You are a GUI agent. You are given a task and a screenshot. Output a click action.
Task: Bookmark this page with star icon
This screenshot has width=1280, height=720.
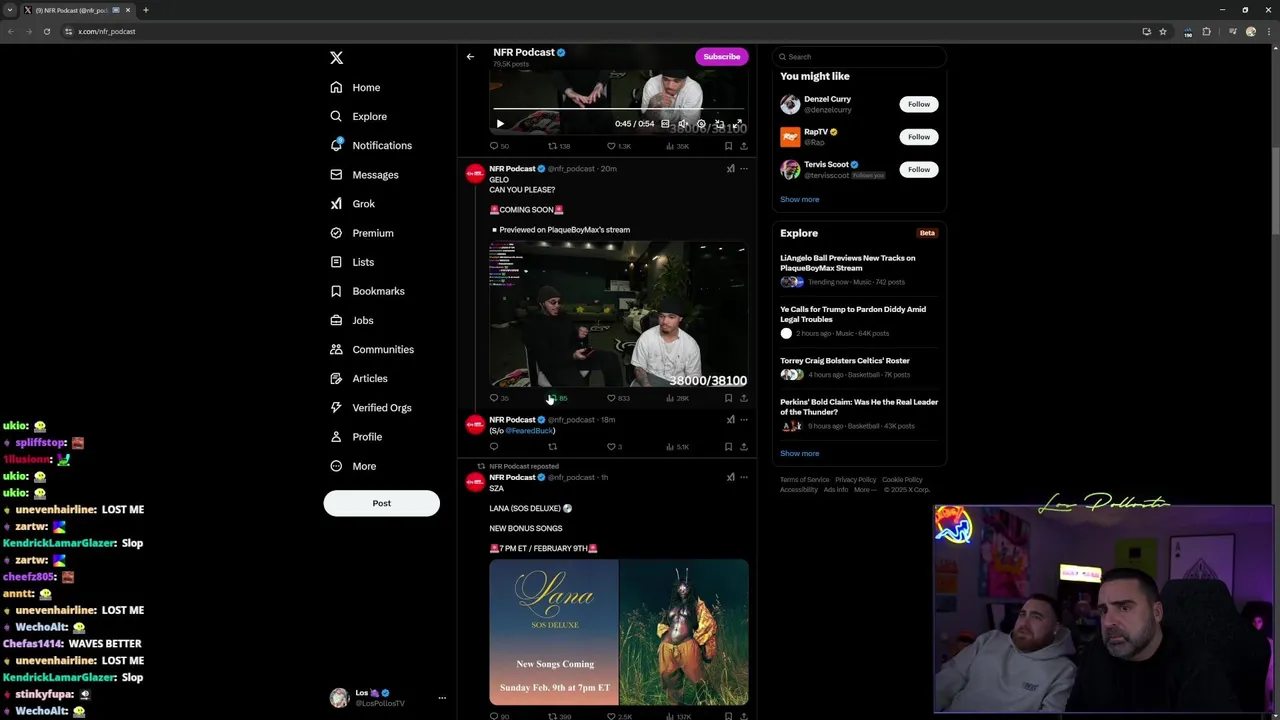point(1163,31)
